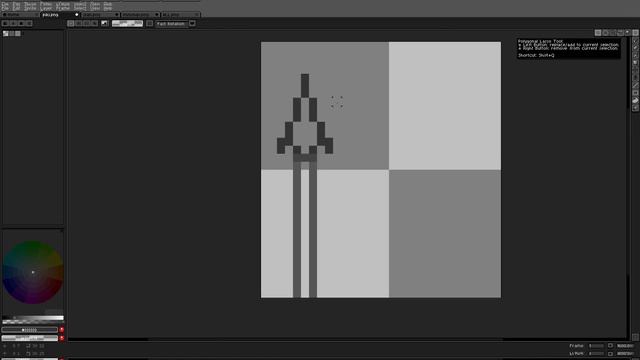Select the Blur tool at toolbar bottom
Screen dimensions: 640x360
click(636, 108)
